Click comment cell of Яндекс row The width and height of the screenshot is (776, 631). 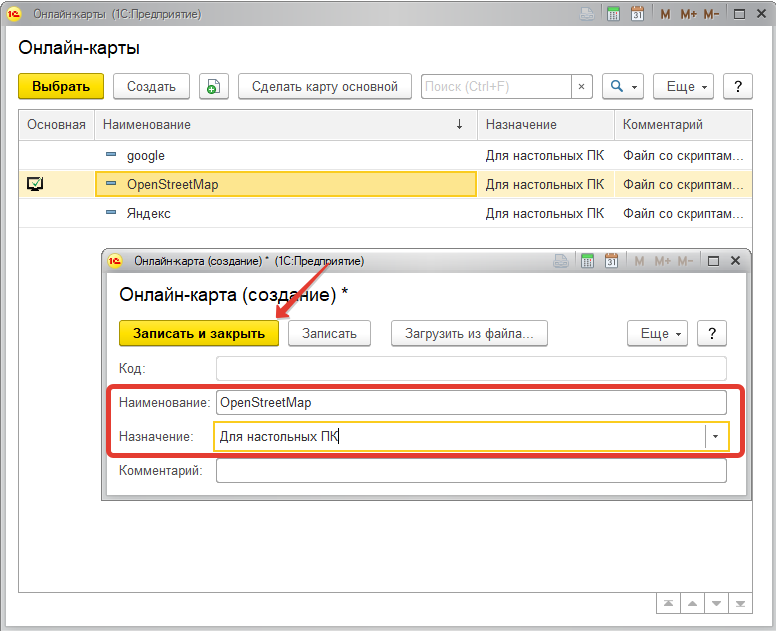tap(683, 213)
